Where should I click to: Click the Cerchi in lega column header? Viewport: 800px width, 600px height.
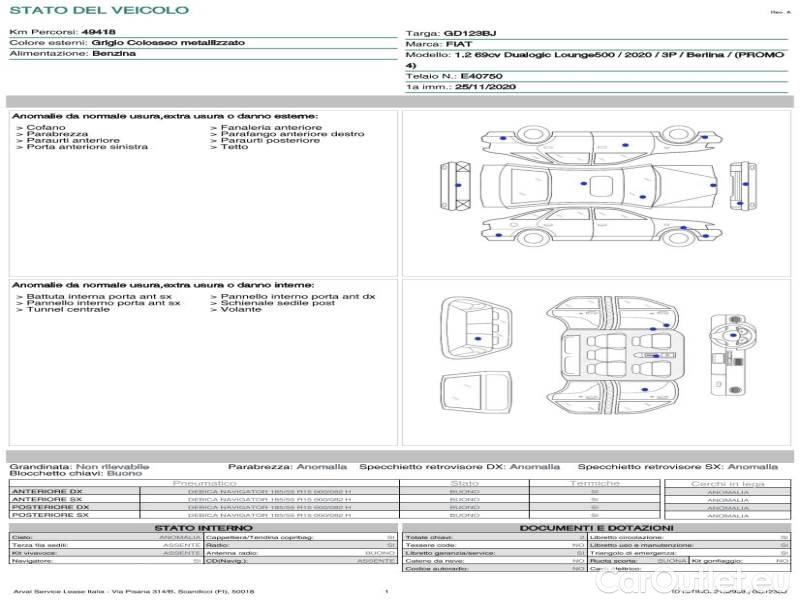(x=727, y=483)
